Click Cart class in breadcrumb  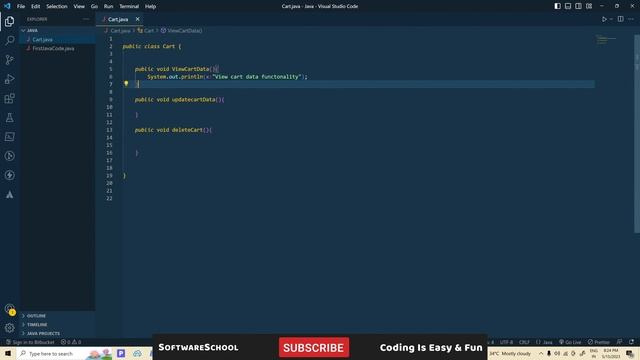[146, 31]
